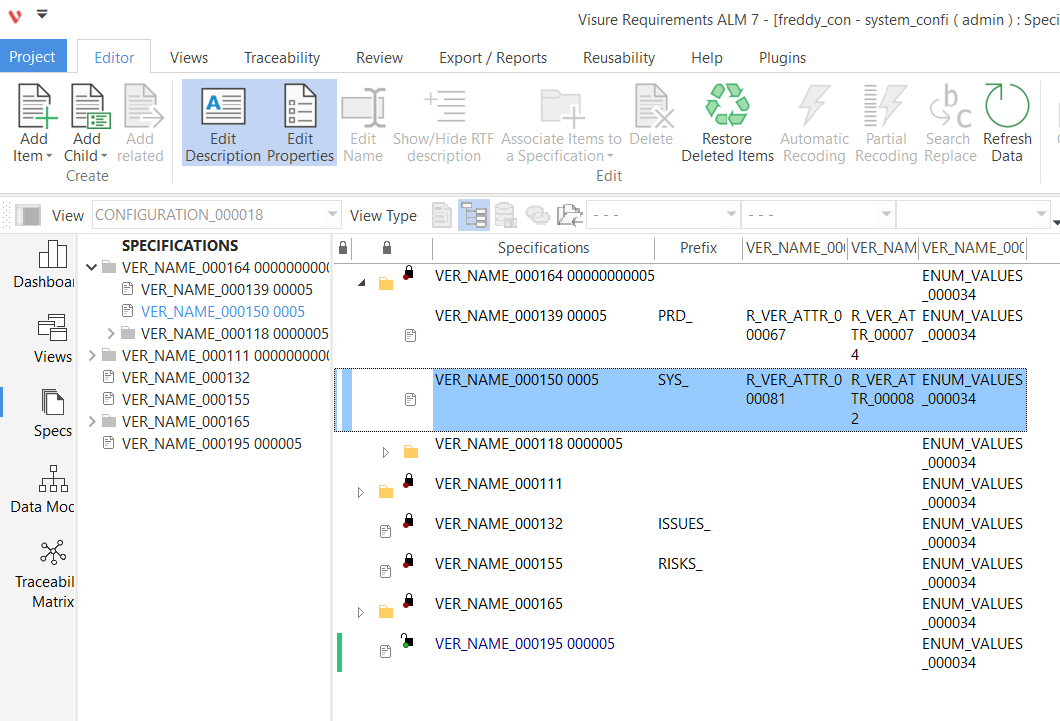
Task: Open the Add Item dropdown arrow
Action: (x=49, y=156)
